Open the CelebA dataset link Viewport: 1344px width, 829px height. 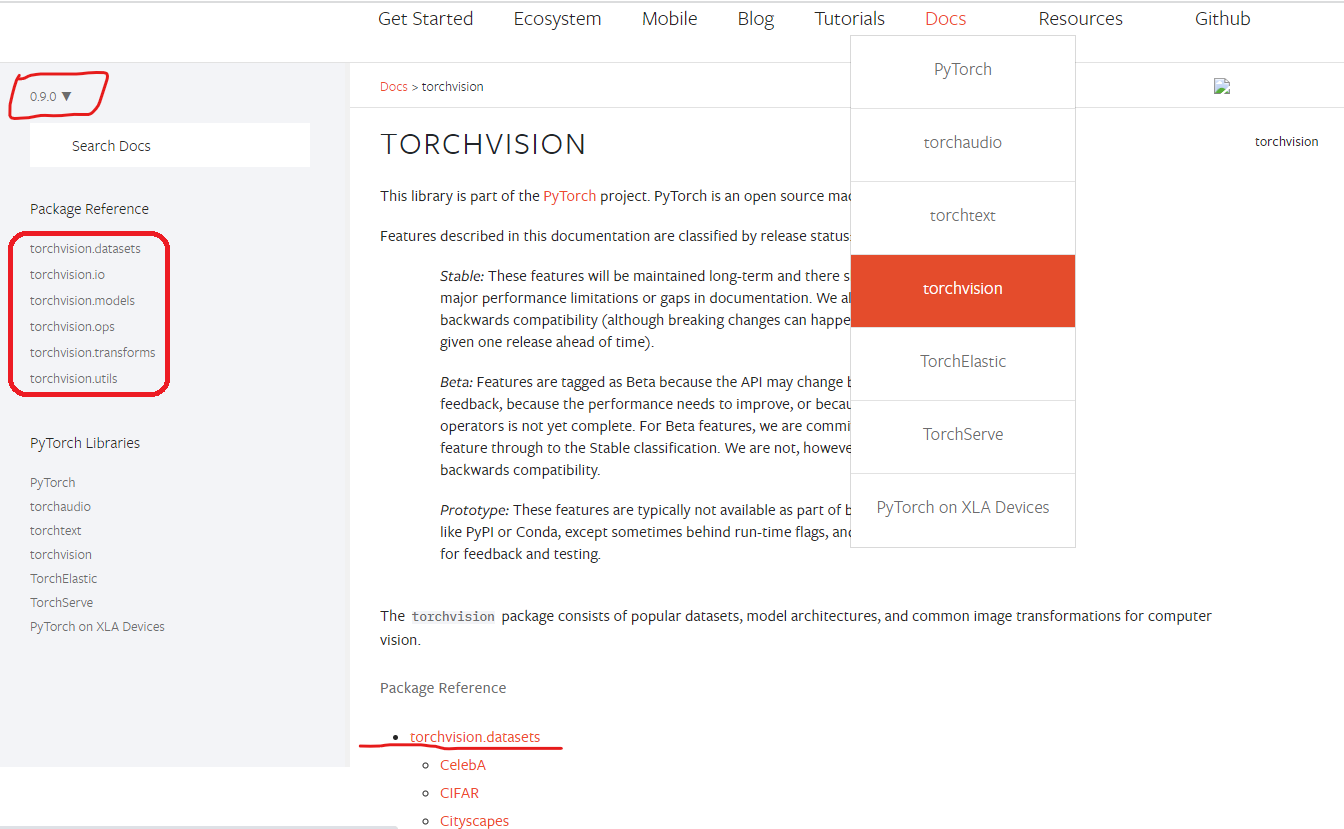point(462,765)
